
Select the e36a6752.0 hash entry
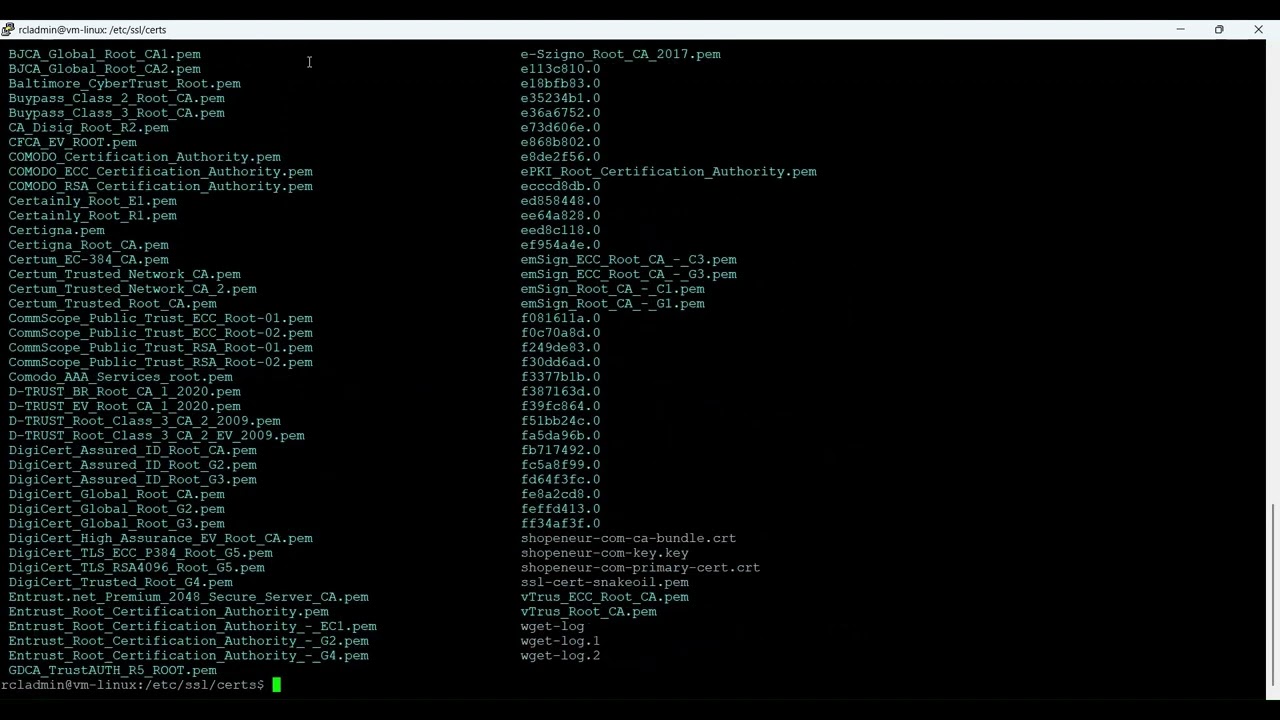[561, 113]
